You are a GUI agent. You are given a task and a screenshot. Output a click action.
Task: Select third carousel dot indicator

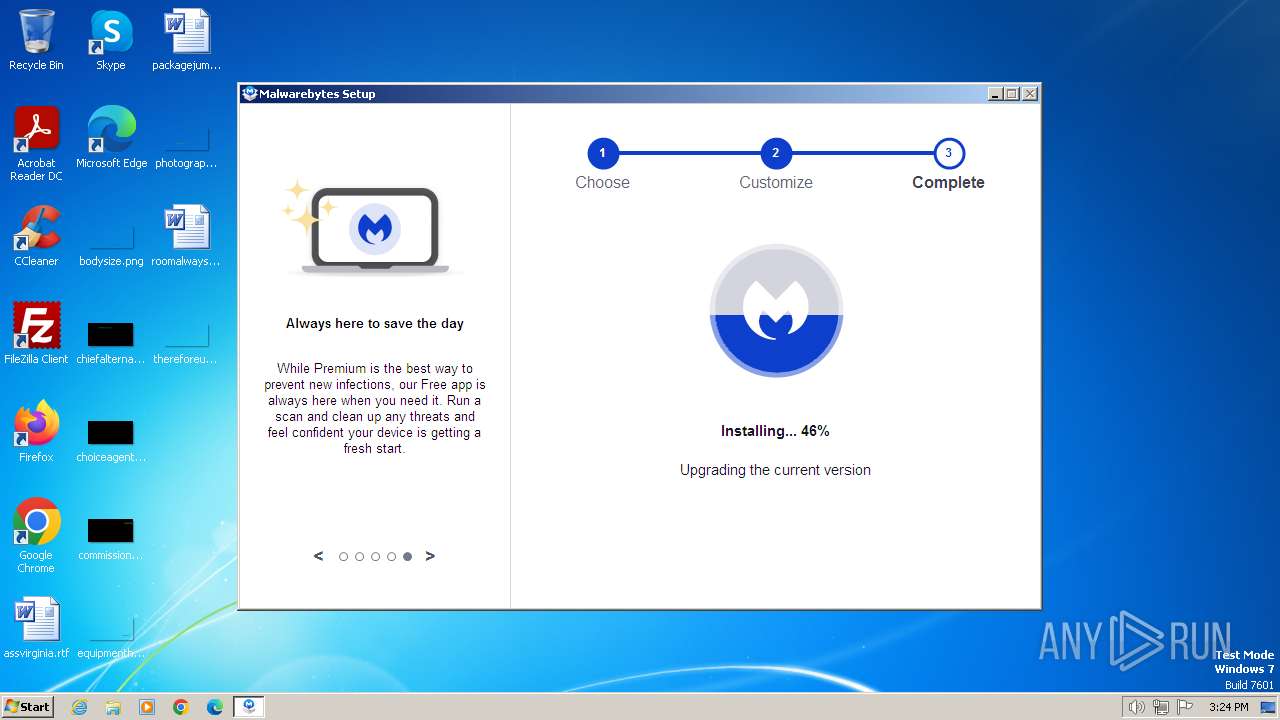click(375, 557)
